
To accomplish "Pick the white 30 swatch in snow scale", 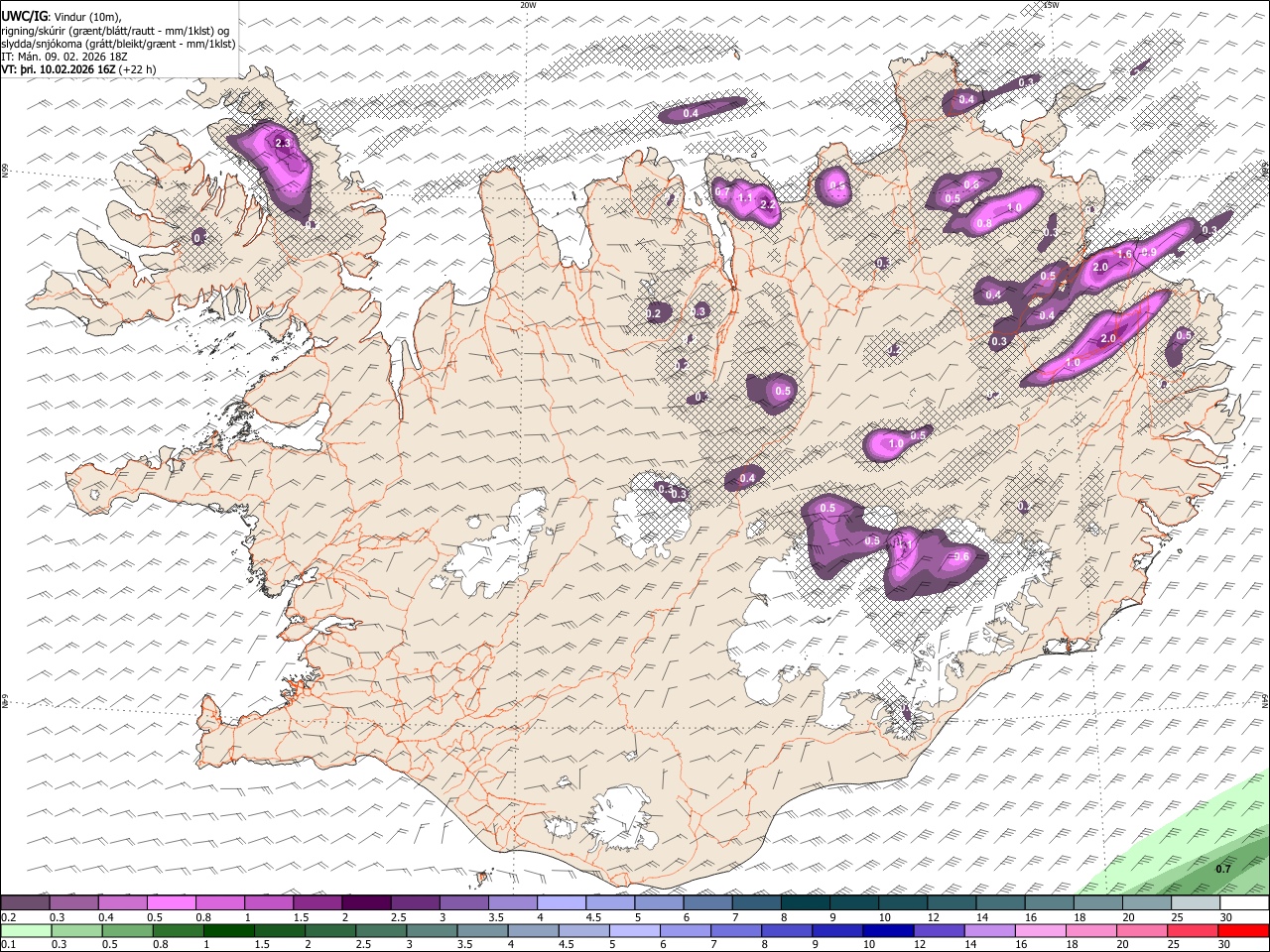I will coord(1244,903).
